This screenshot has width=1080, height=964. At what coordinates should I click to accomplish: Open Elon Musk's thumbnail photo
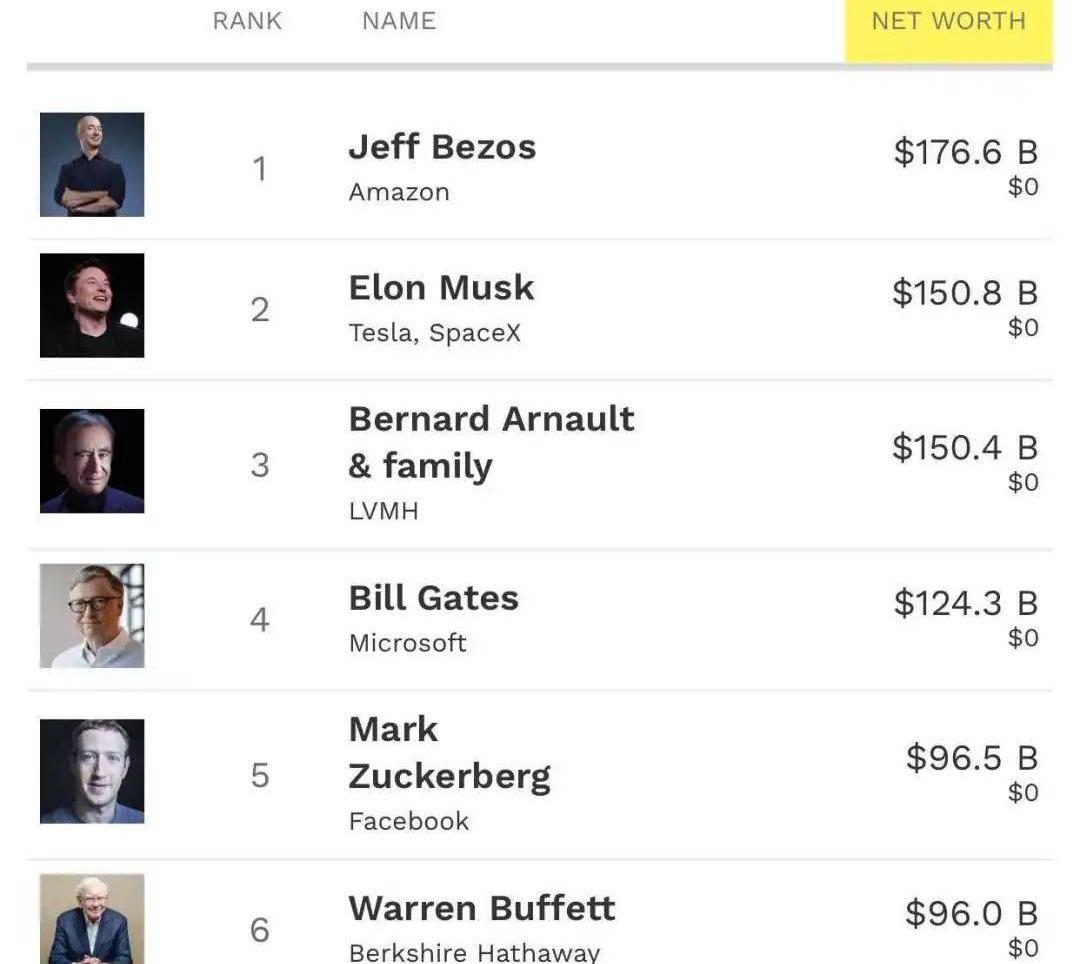click(92, 305)
